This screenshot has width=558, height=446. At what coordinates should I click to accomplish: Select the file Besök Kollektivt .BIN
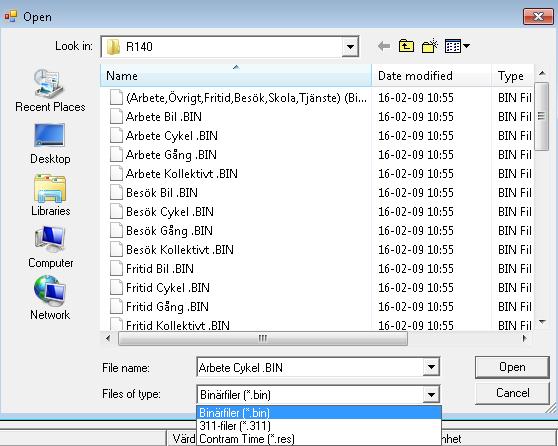(180, 250)
